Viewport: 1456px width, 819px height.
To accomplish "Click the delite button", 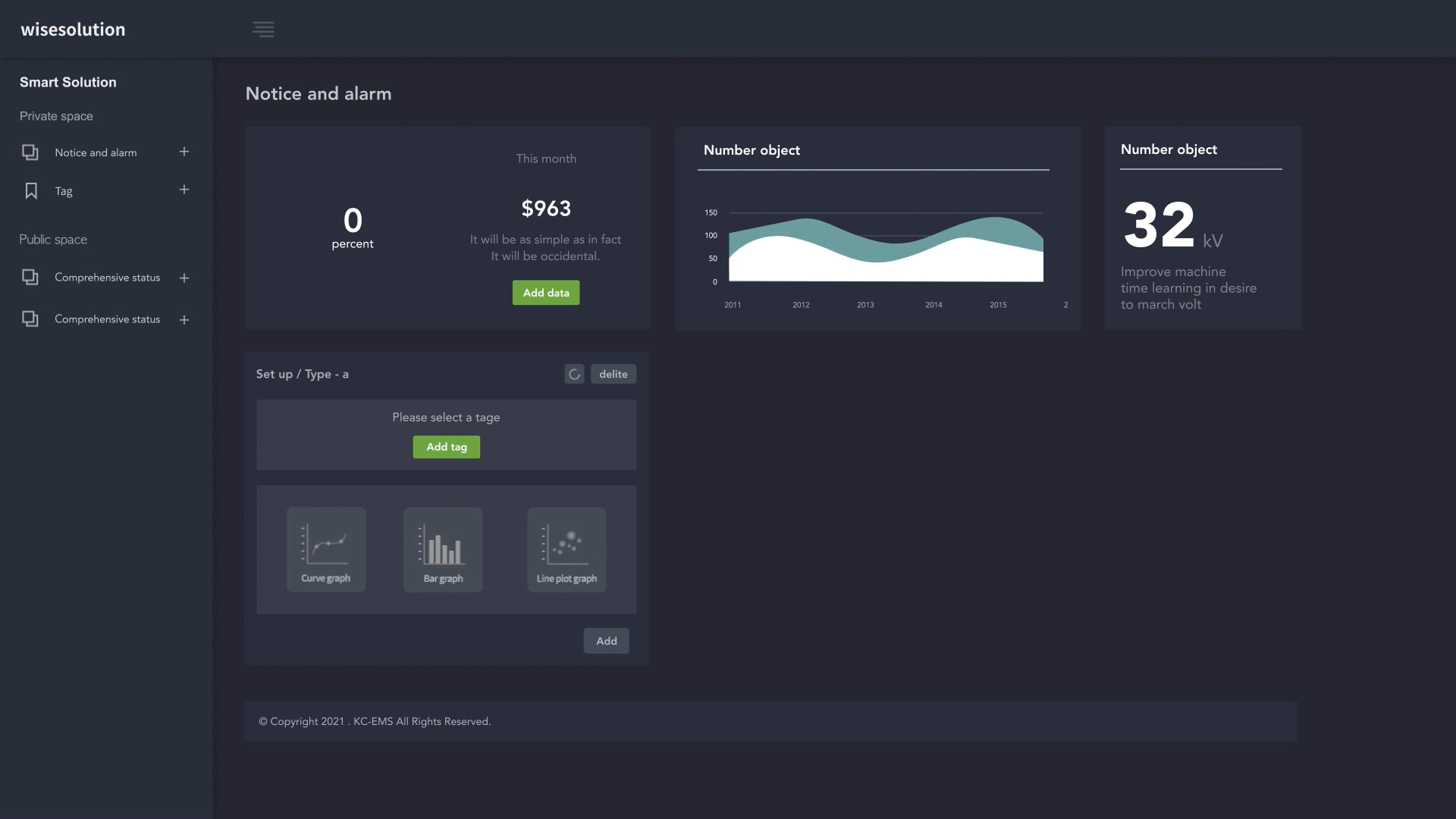I will [613, 374].
